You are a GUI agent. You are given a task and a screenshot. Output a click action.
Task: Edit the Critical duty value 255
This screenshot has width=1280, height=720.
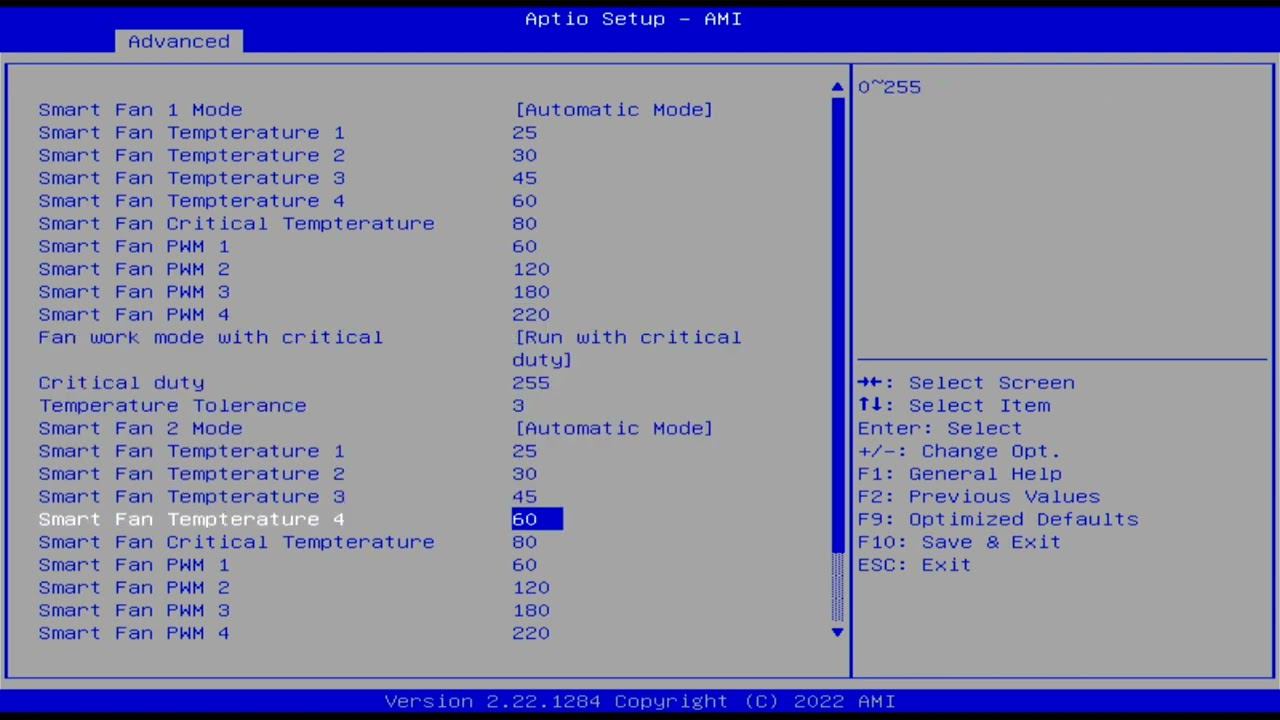point(531,383)
